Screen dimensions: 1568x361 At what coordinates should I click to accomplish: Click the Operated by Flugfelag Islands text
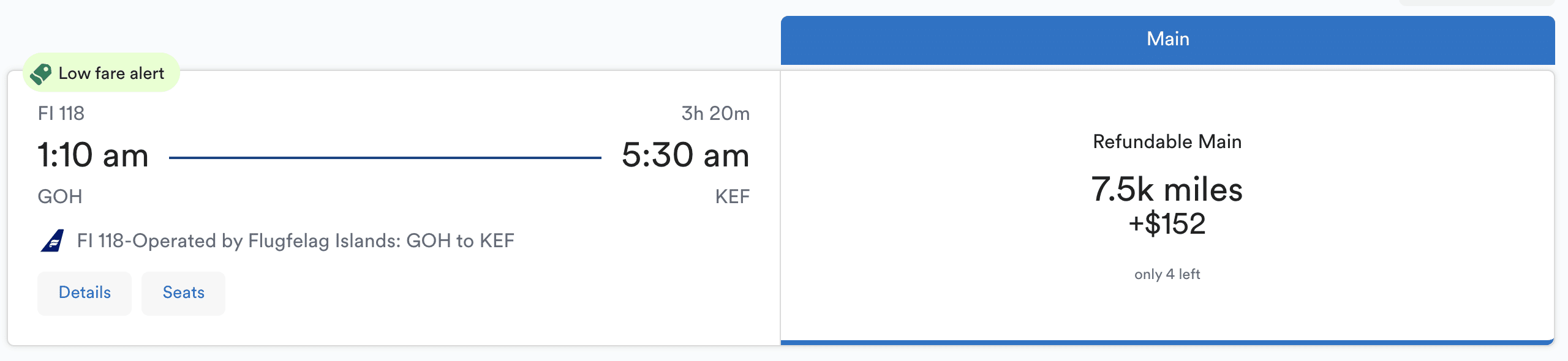pyautogui.click(x=295, y=241)
